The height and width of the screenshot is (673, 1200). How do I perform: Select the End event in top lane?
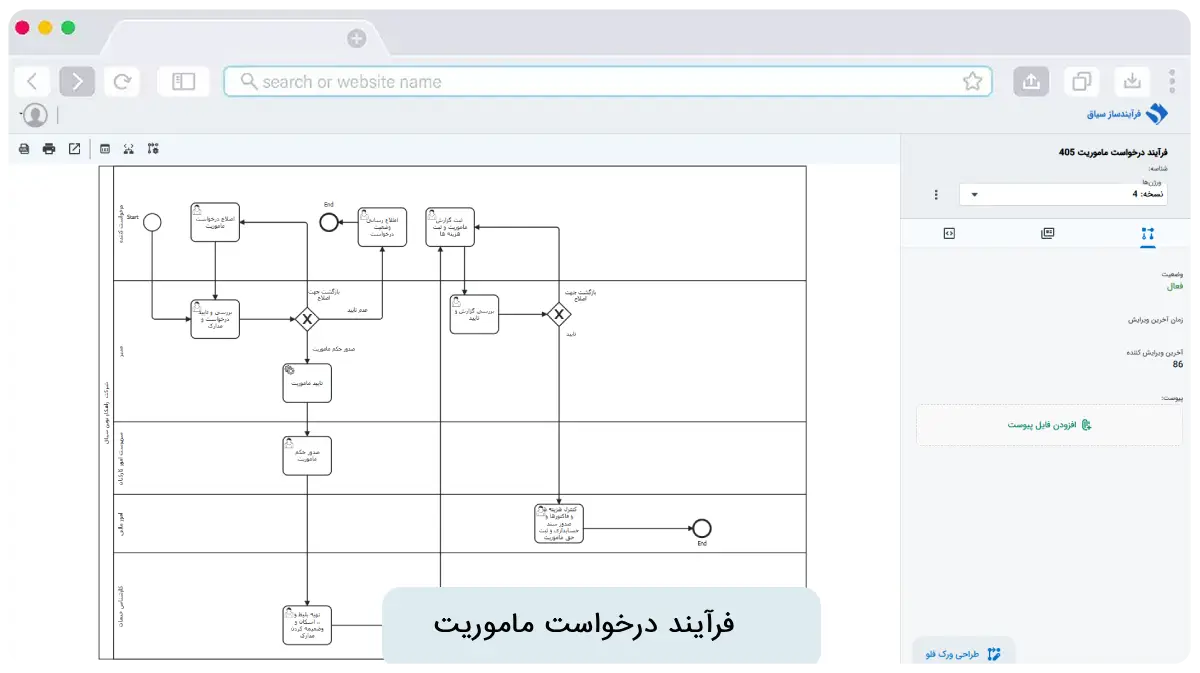coord(329,222)
